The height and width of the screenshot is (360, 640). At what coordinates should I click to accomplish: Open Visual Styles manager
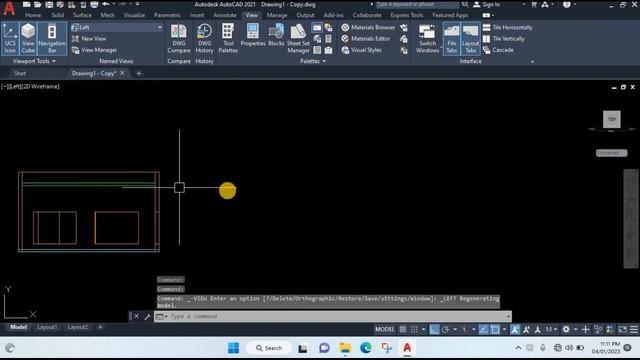tap(361, 50)
